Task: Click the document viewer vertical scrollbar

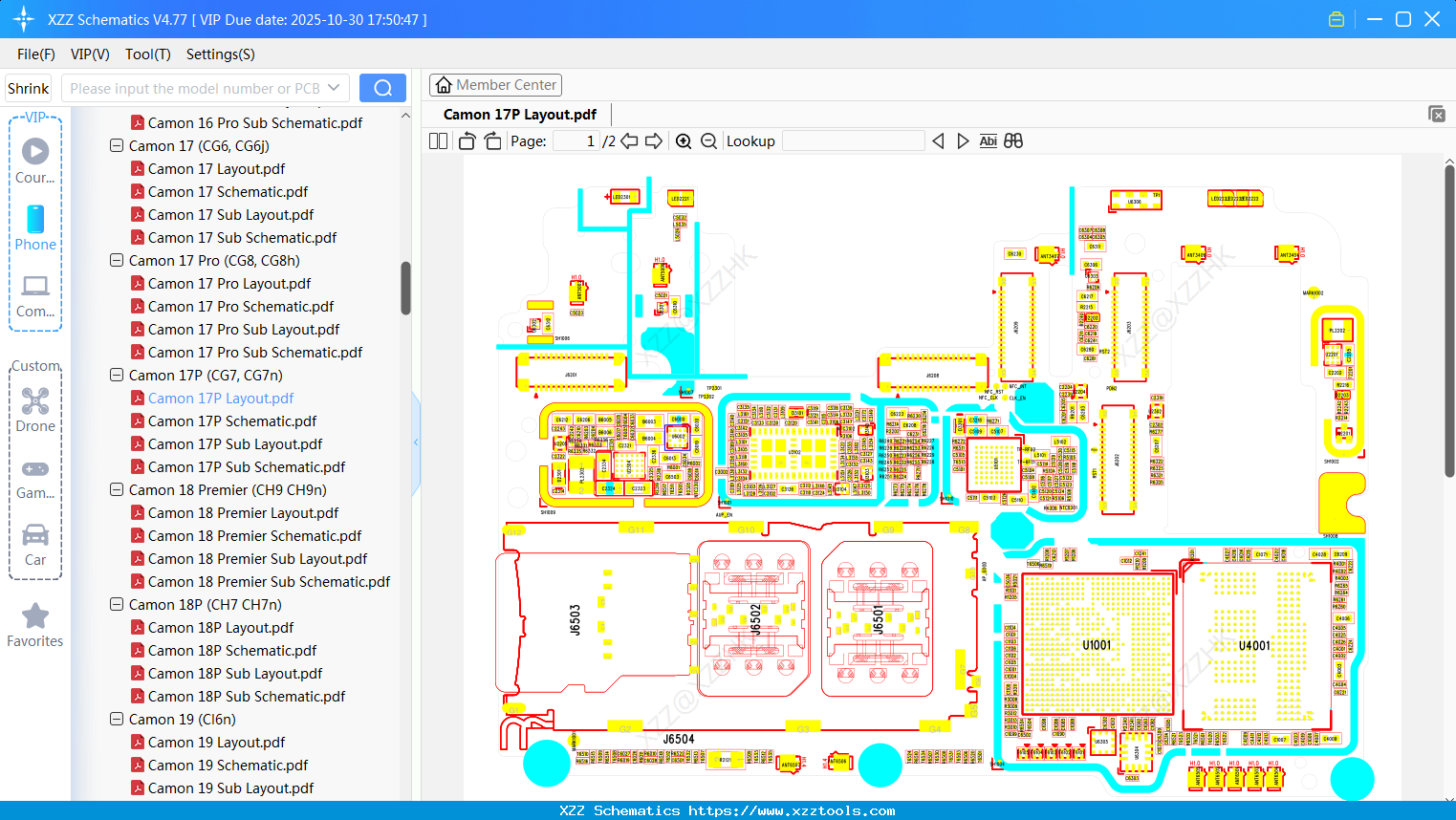Action: (1449, 321)
